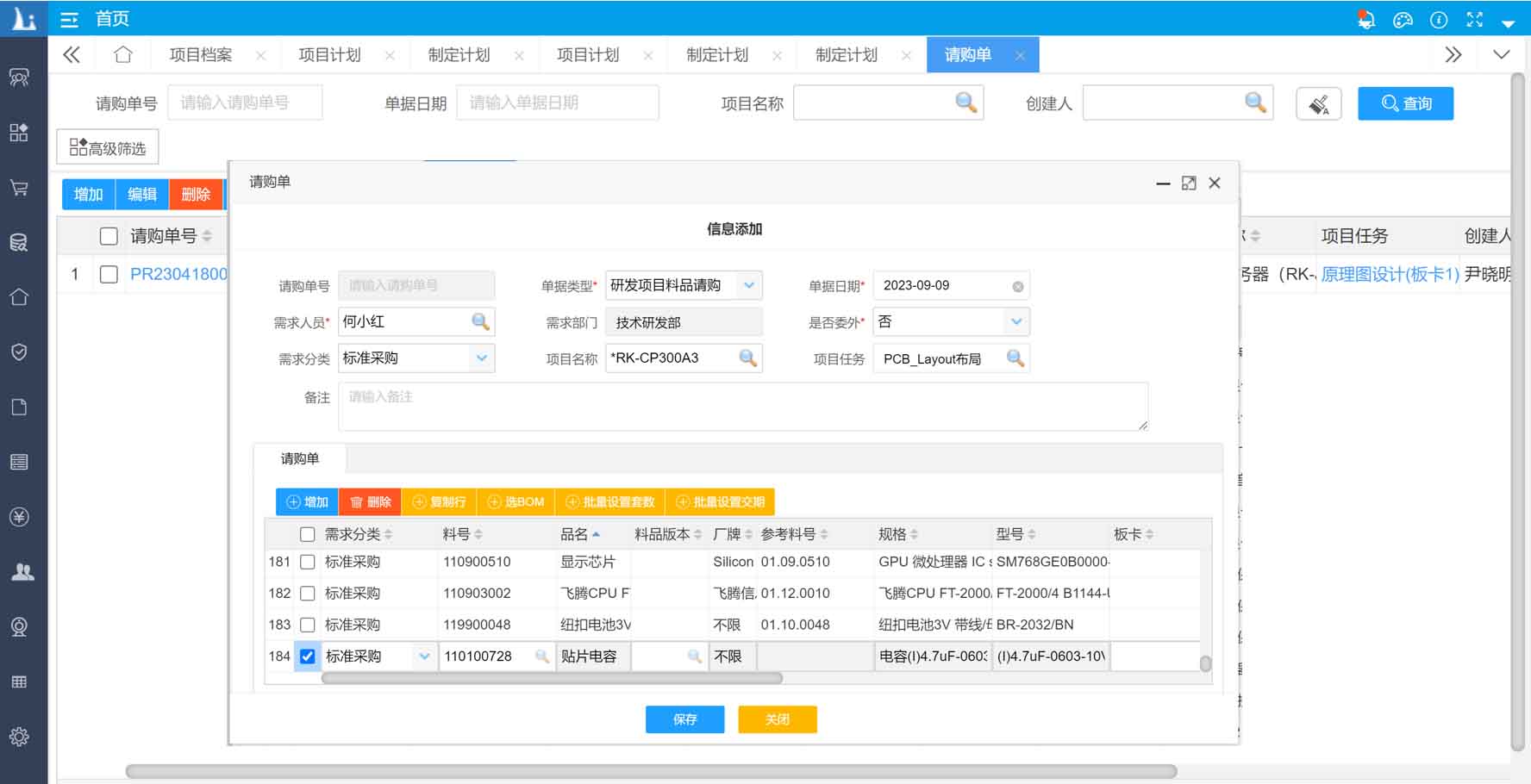The width and height of the screenshot is (1531, 784).
Task: Sort by the 品名 column header
Action: click(580, 534)
